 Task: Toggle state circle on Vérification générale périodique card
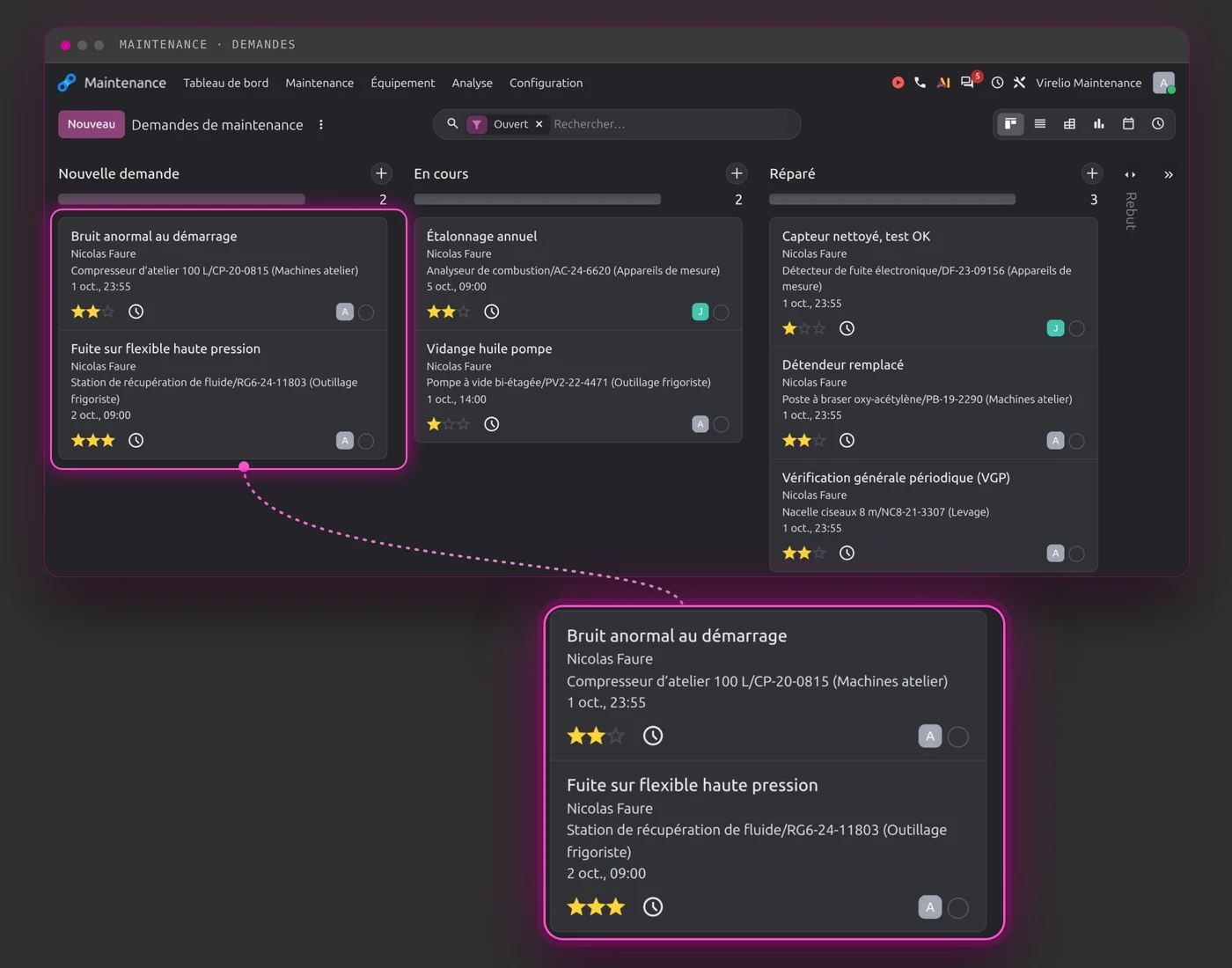[x=1077, y=554]
